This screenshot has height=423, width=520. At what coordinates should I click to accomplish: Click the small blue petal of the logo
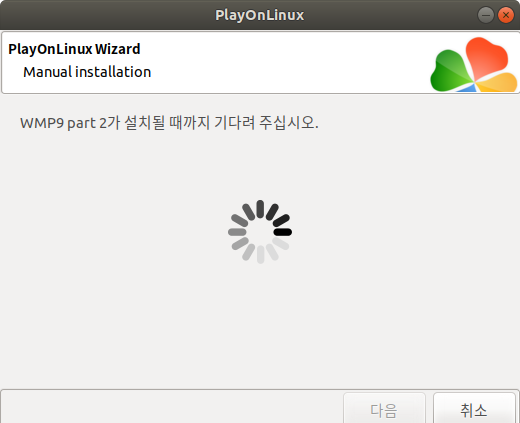point(468,88)
